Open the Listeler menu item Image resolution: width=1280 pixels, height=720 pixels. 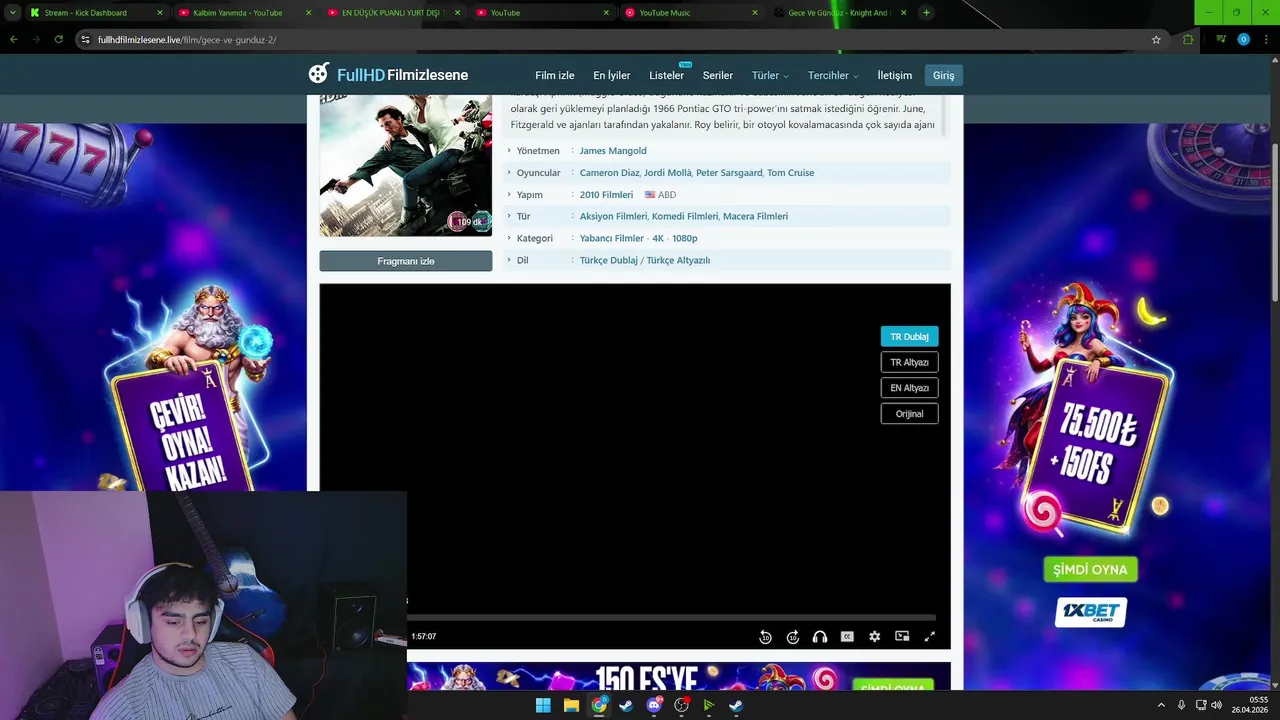[666, 75]
